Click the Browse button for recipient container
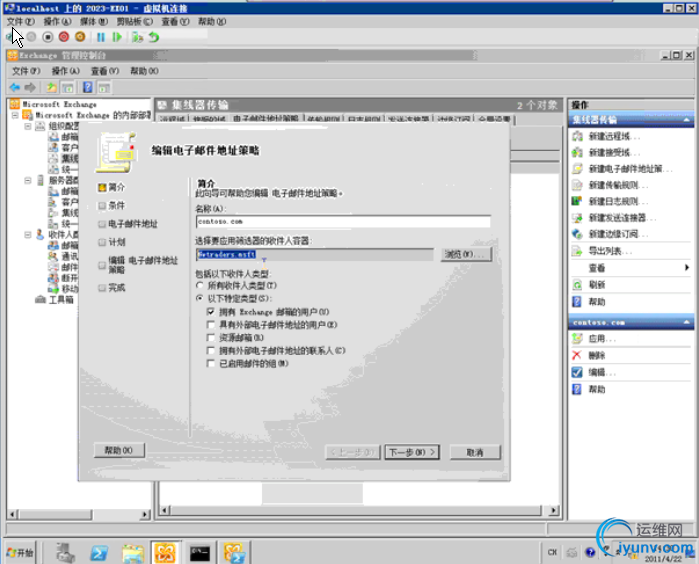The height and width of the screenshot is (564, 699). (466, 254)
